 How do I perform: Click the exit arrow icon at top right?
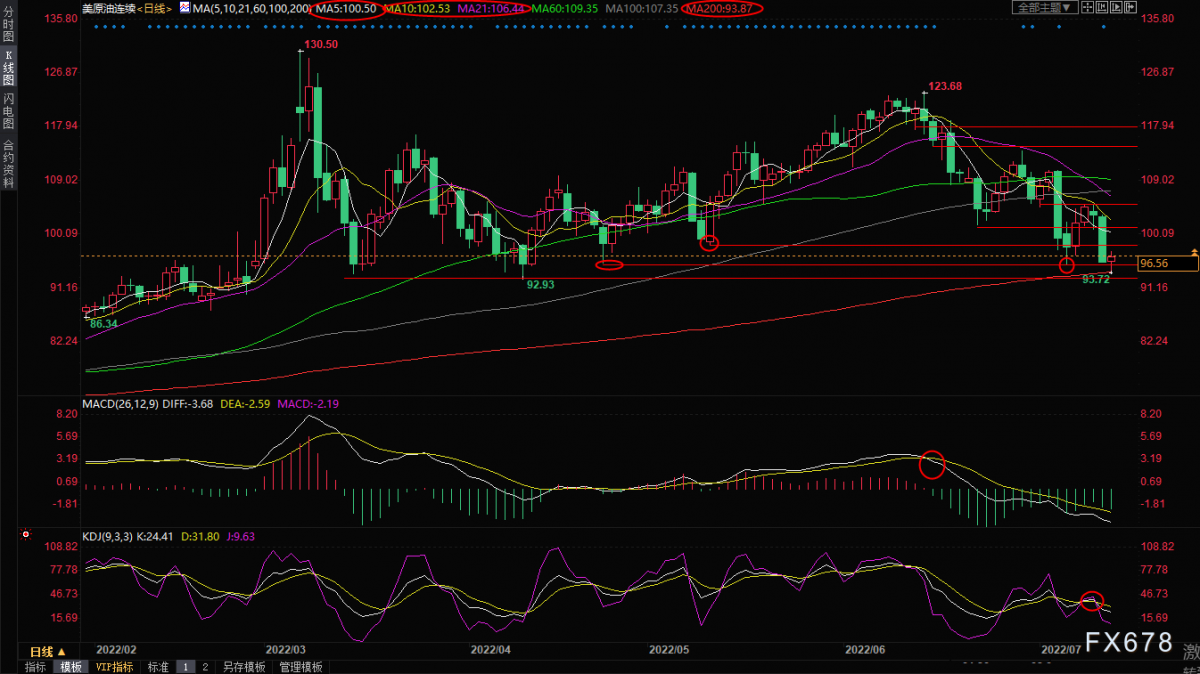point(1130,7)
